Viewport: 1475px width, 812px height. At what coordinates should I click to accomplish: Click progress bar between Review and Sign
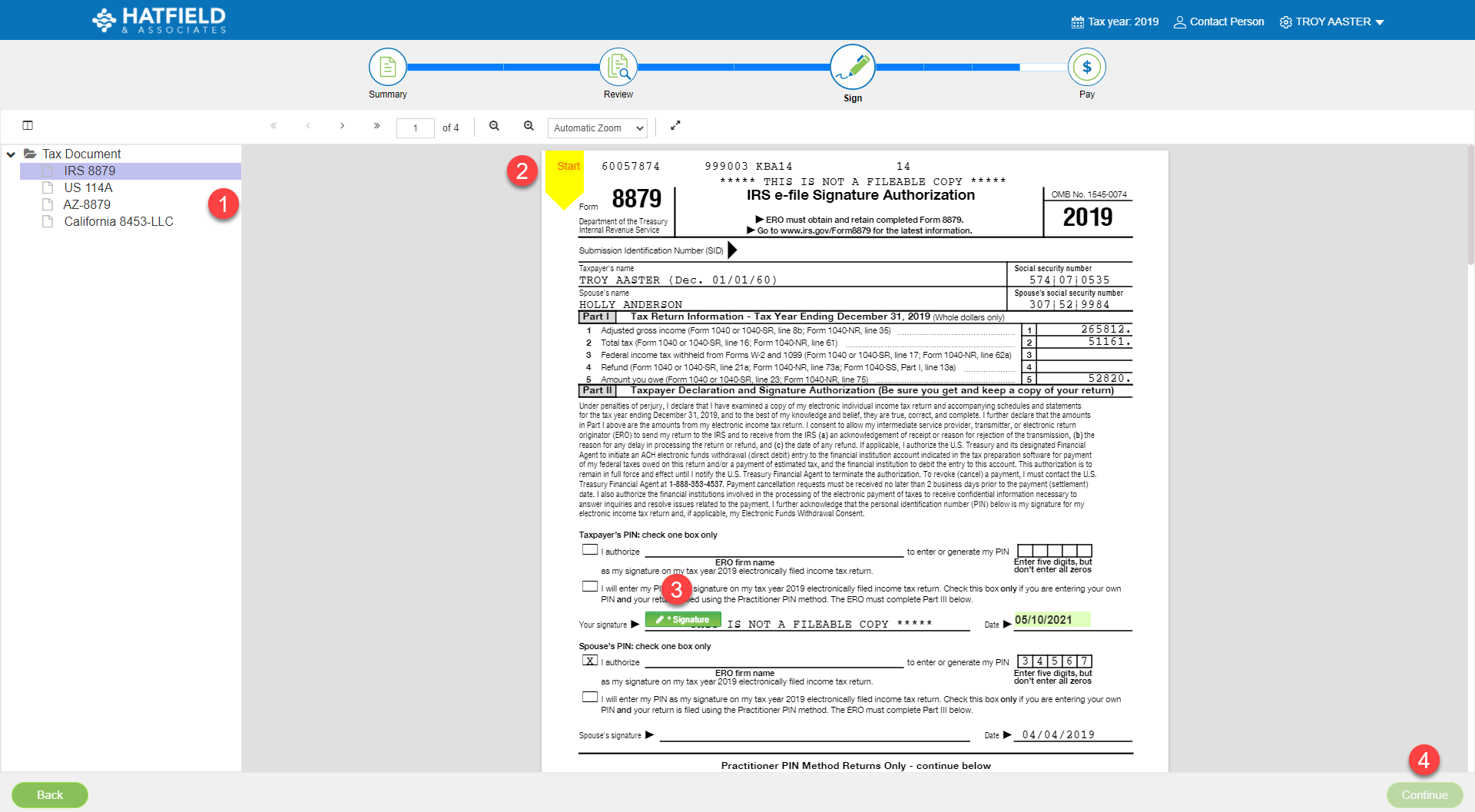click(734, 67)
